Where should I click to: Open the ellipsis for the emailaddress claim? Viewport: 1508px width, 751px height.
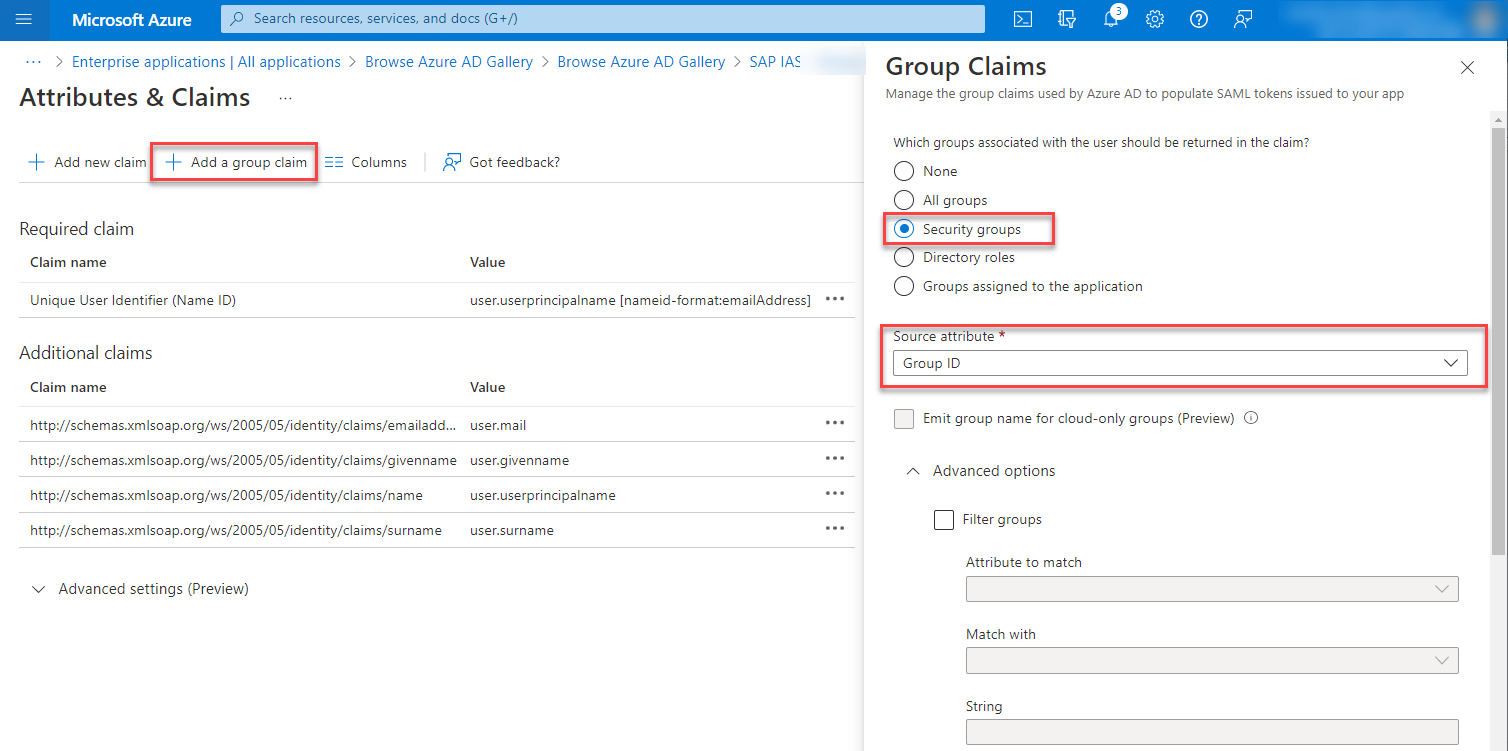(835, 423)
